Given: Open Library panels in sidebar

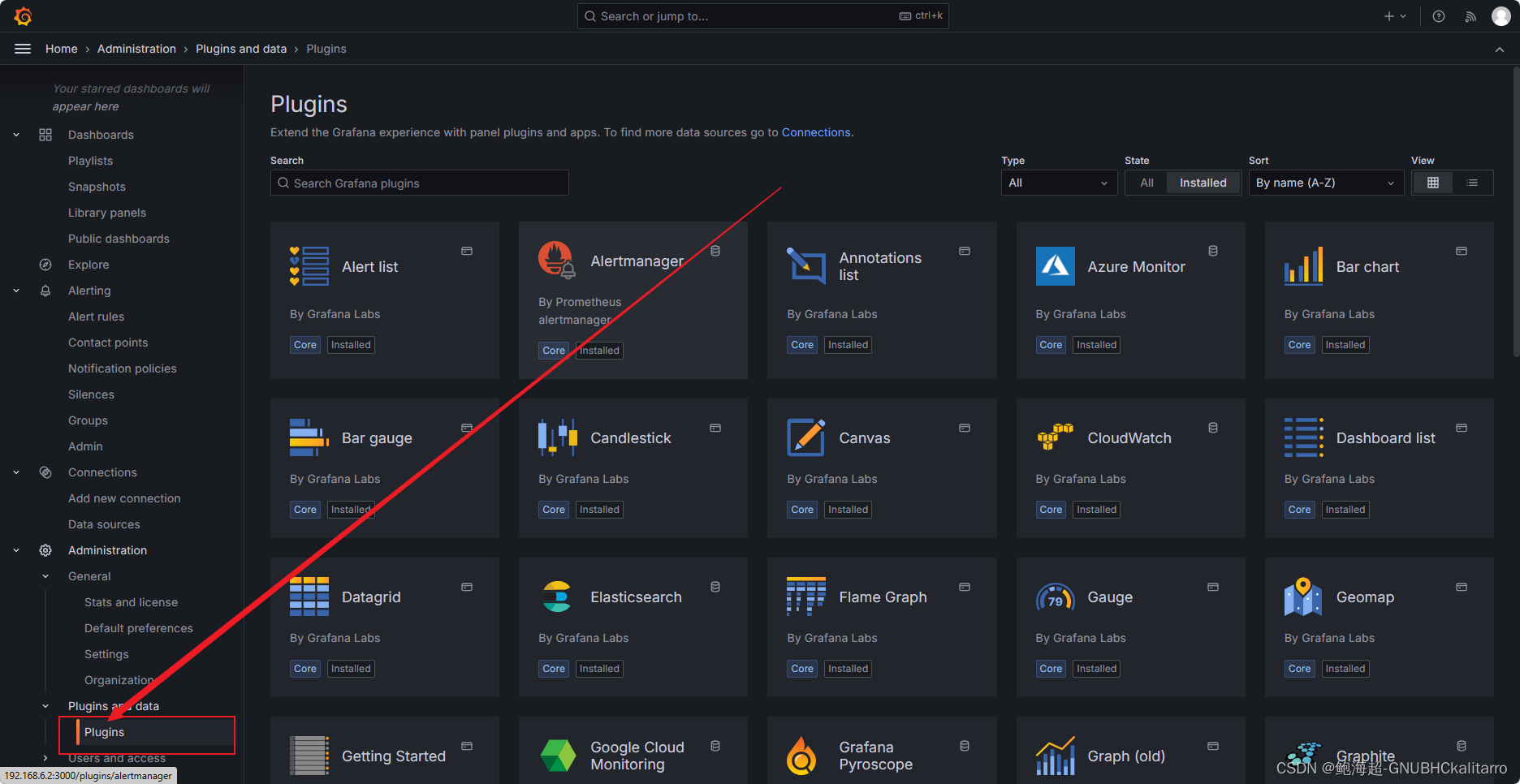Looking at the screenshot, I should [107, 213].
